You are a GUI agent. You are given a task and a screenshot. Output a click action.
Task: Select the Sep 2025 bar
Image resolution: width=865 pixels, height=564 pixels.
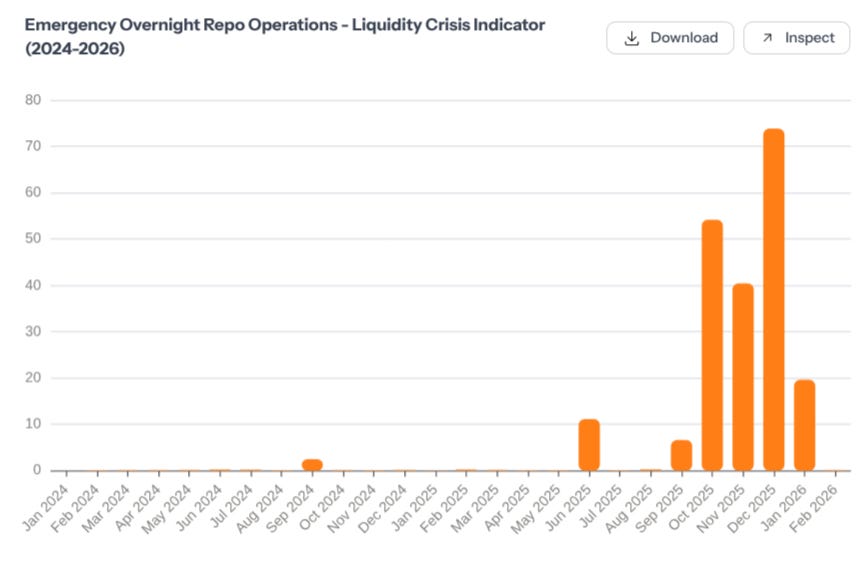point(681,455)
